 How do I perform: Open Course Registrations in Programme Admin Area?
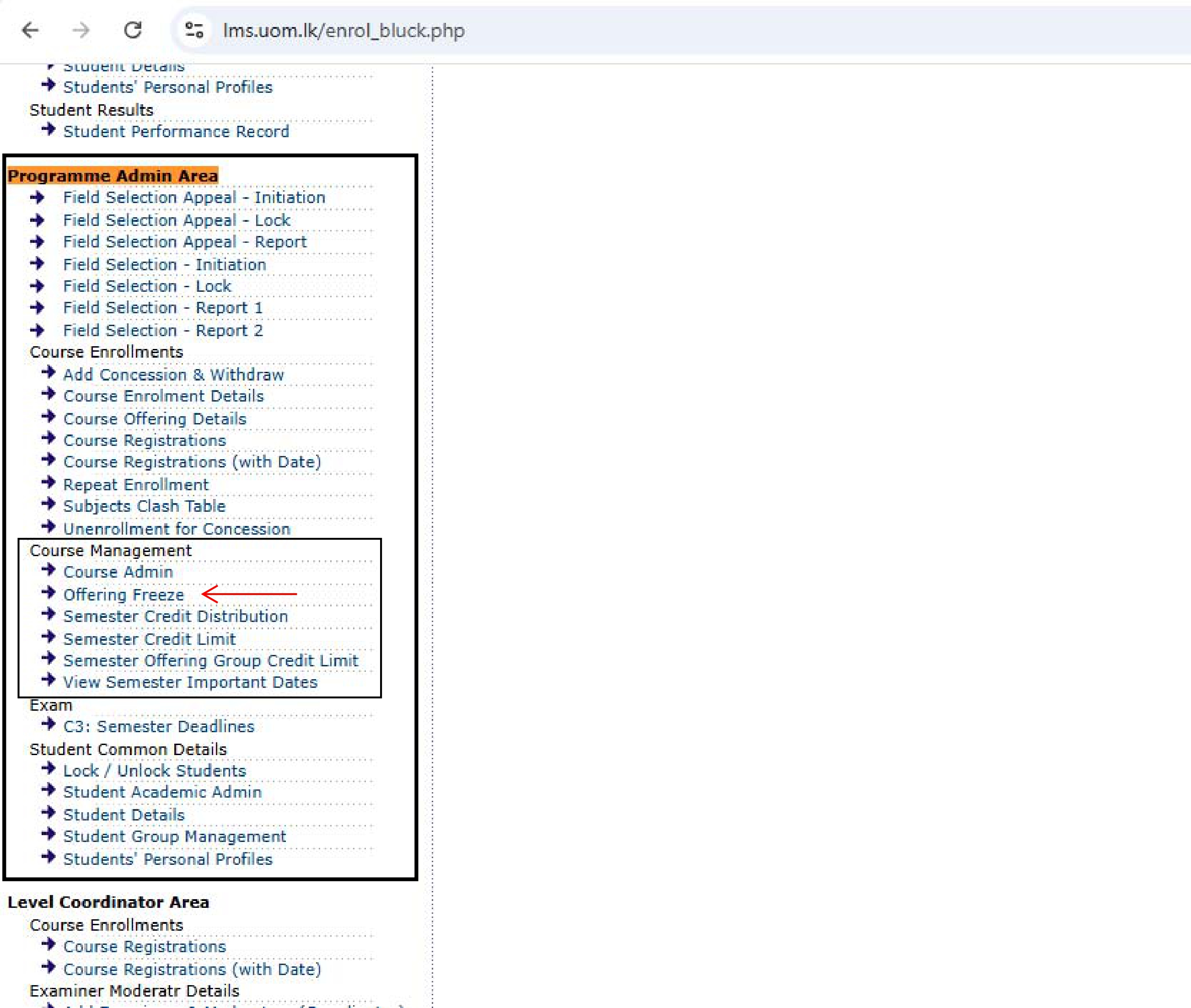coord(145,440)
